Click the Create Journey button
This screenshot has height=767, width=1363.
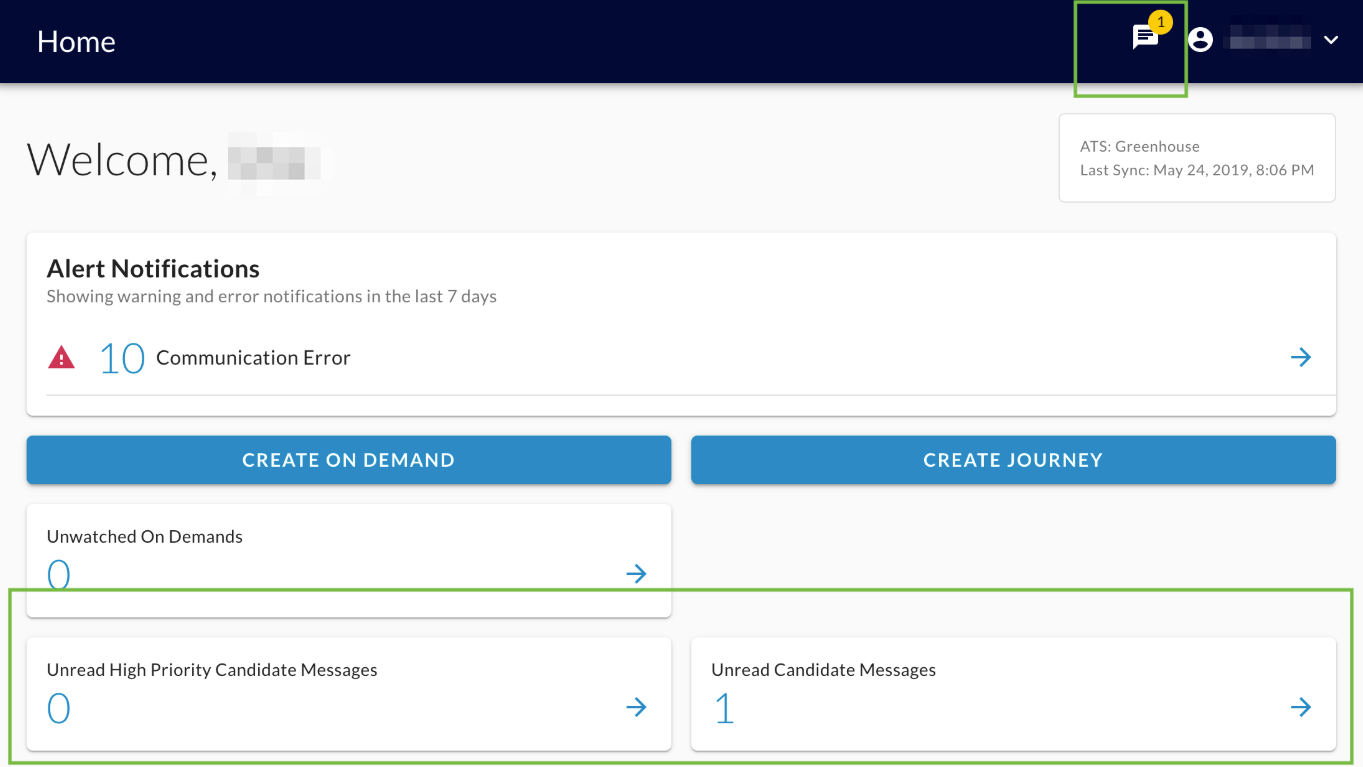[1013, 460]
